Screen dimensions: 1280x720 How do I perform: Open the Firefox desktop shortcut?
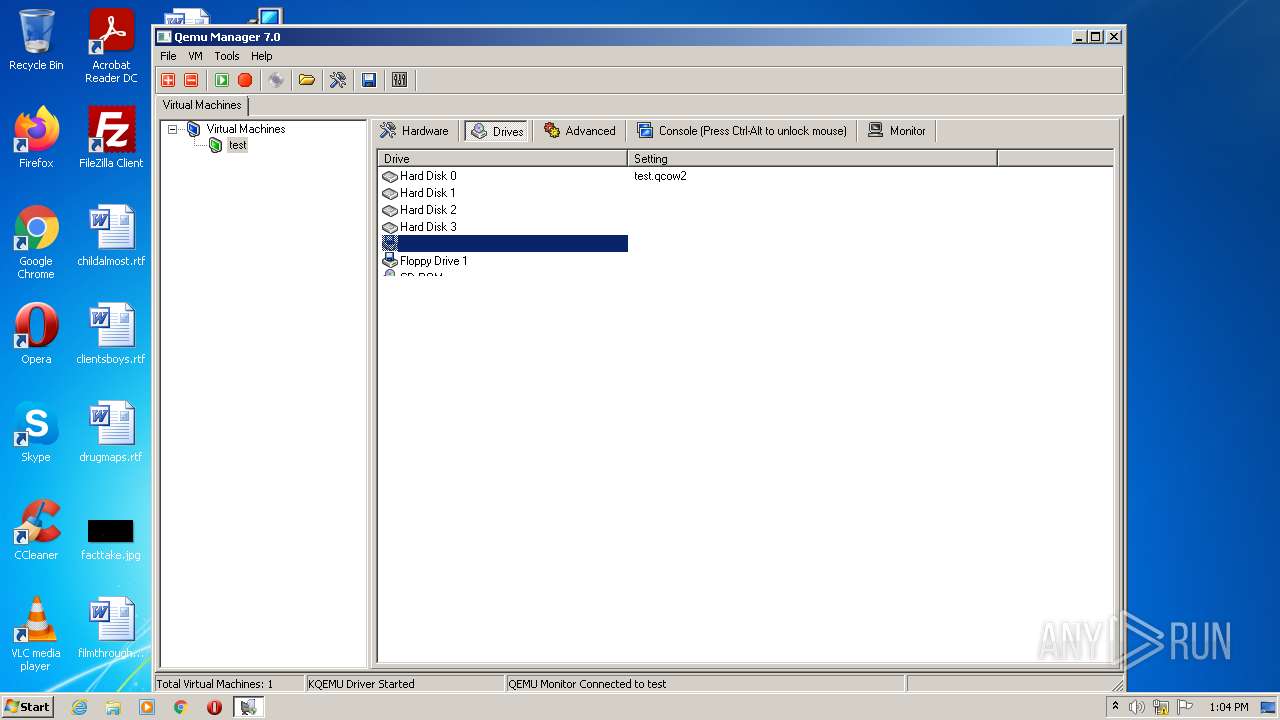36,138
